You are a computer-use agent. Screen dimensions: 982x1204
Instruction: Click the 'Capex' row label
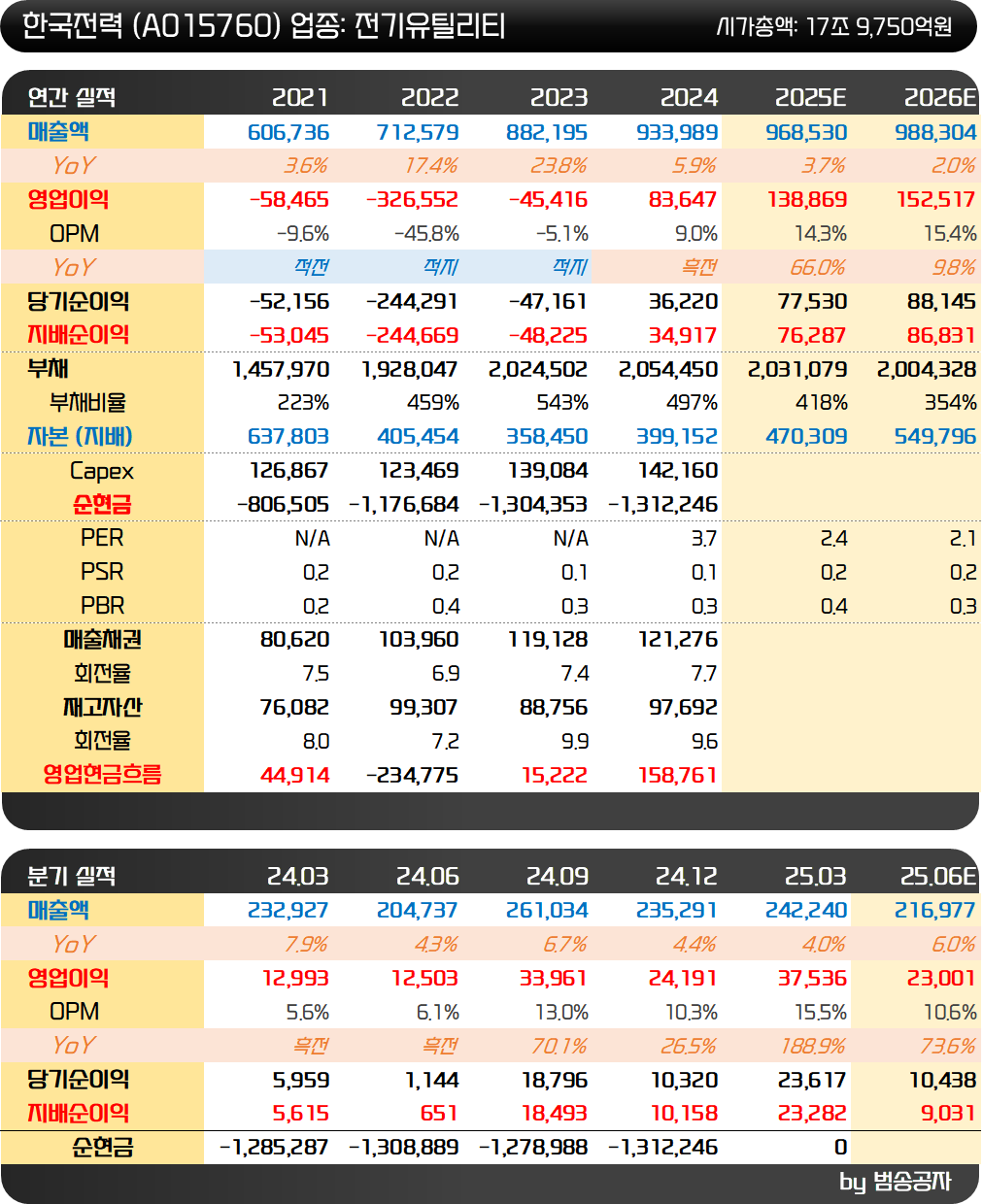tap(101, 471)
